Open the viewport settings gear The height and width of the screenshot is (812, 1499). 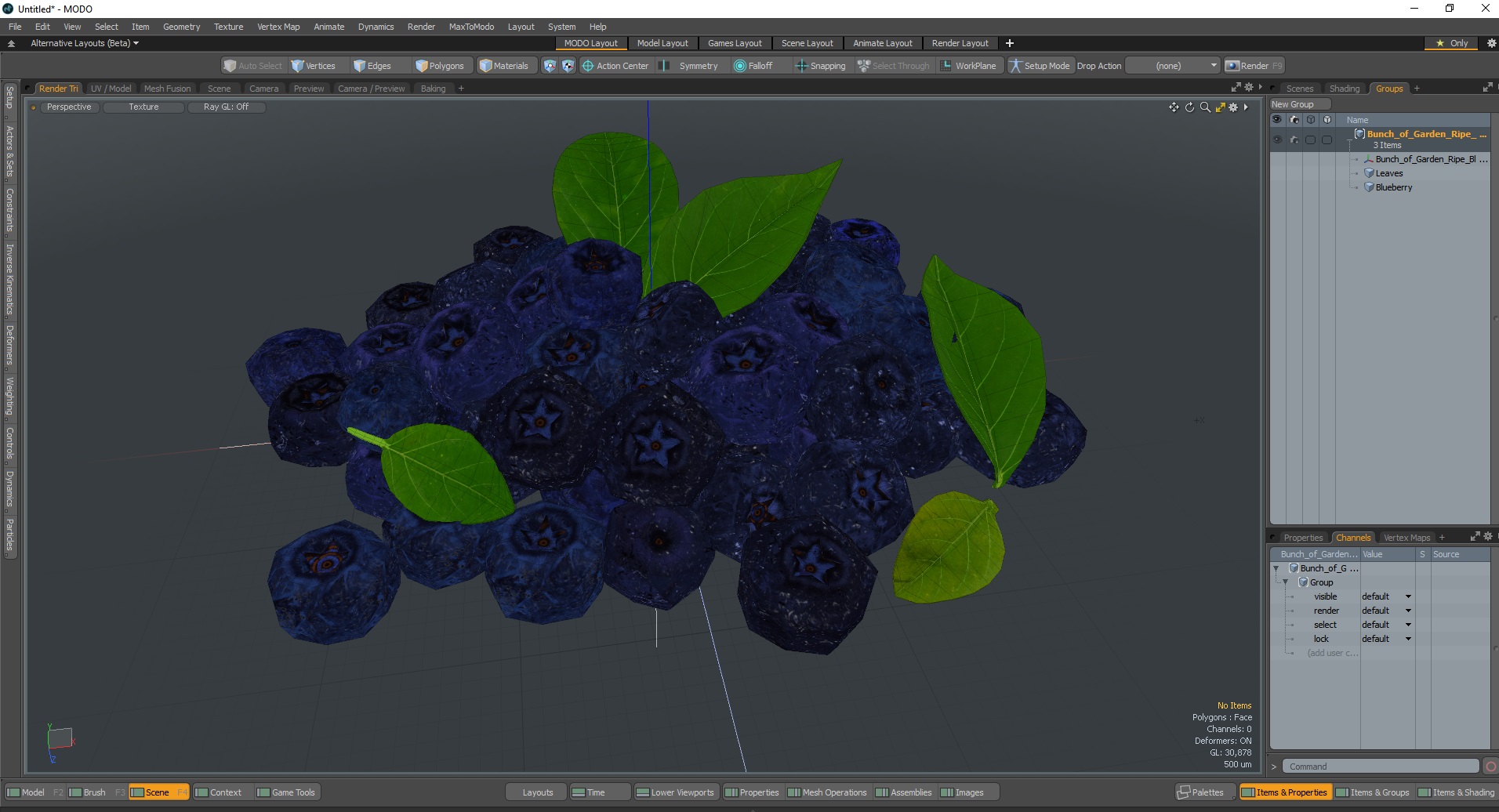click(x=1233, y=107)
